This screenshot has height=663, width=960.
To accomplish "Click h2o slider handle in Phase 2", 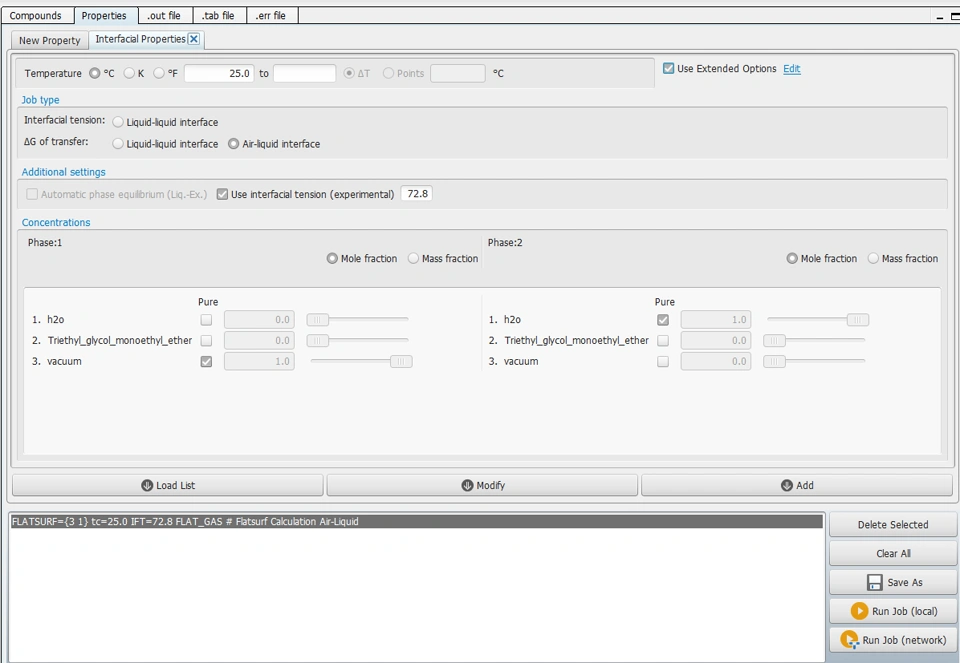I will coord(858,320).
